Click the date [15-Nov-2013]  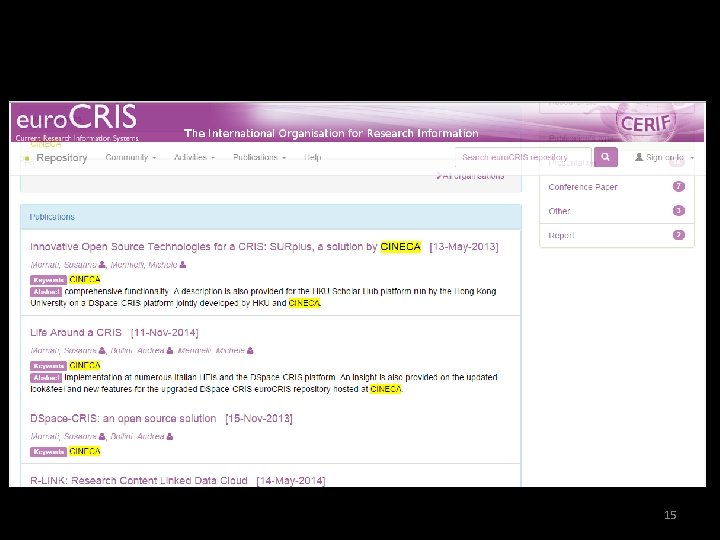[x=259, y=418]
